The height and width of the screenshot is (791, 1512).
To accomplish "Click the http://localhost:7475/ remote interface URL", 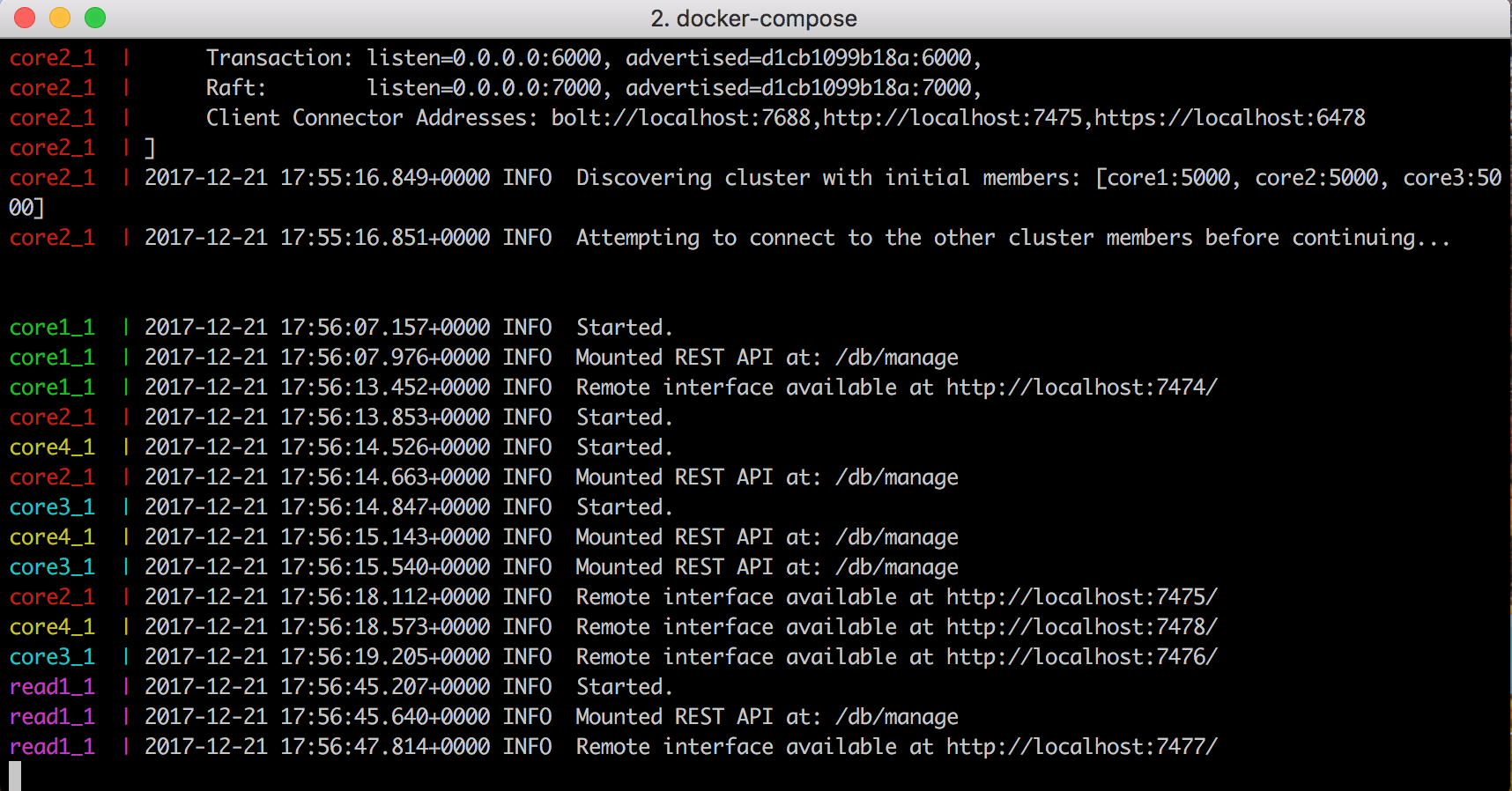I will (1082, 597).
